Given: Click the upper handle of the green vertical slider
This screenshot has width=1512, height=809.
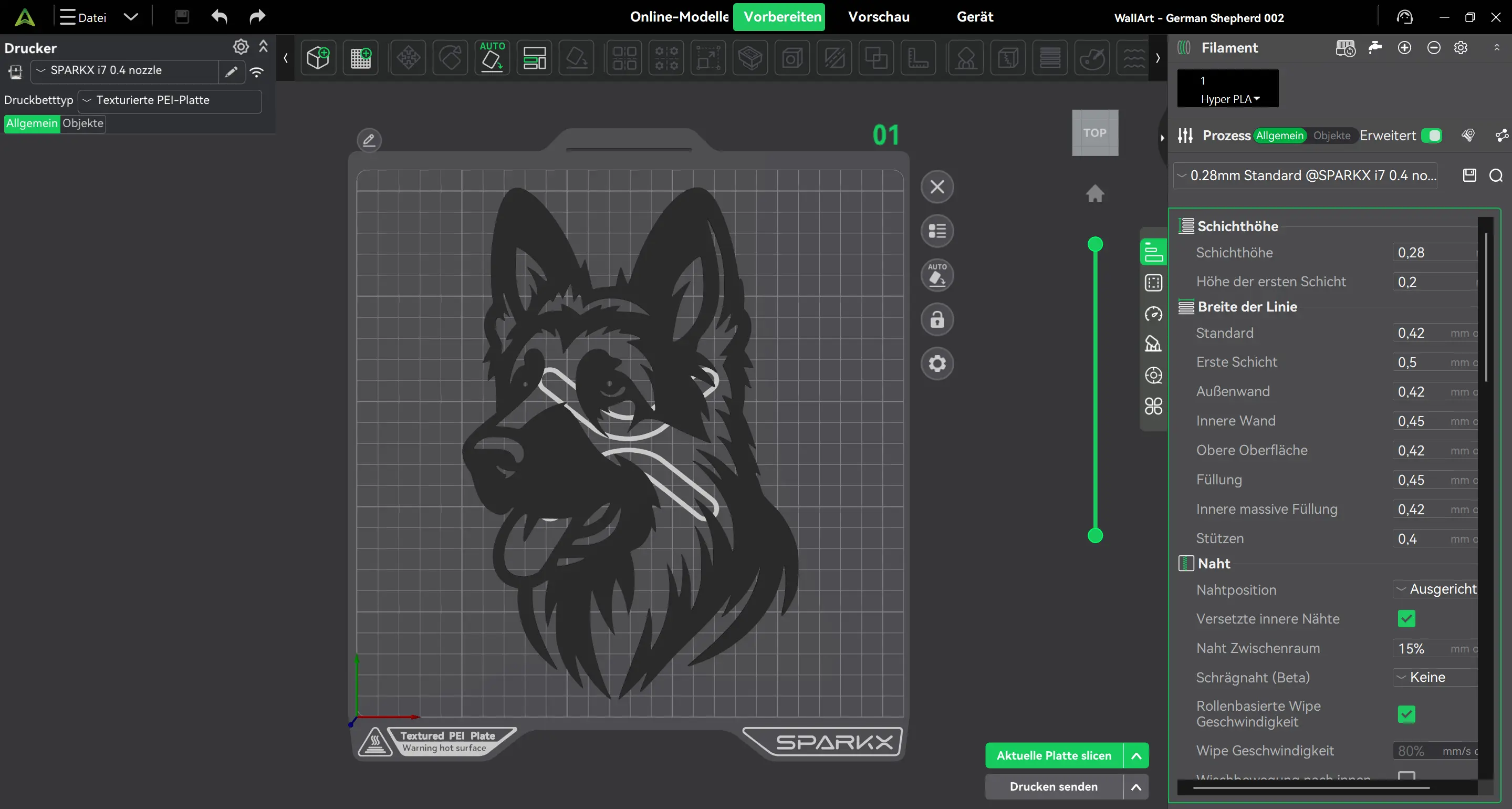Looking at the screenshot, I should [1095, 244].
